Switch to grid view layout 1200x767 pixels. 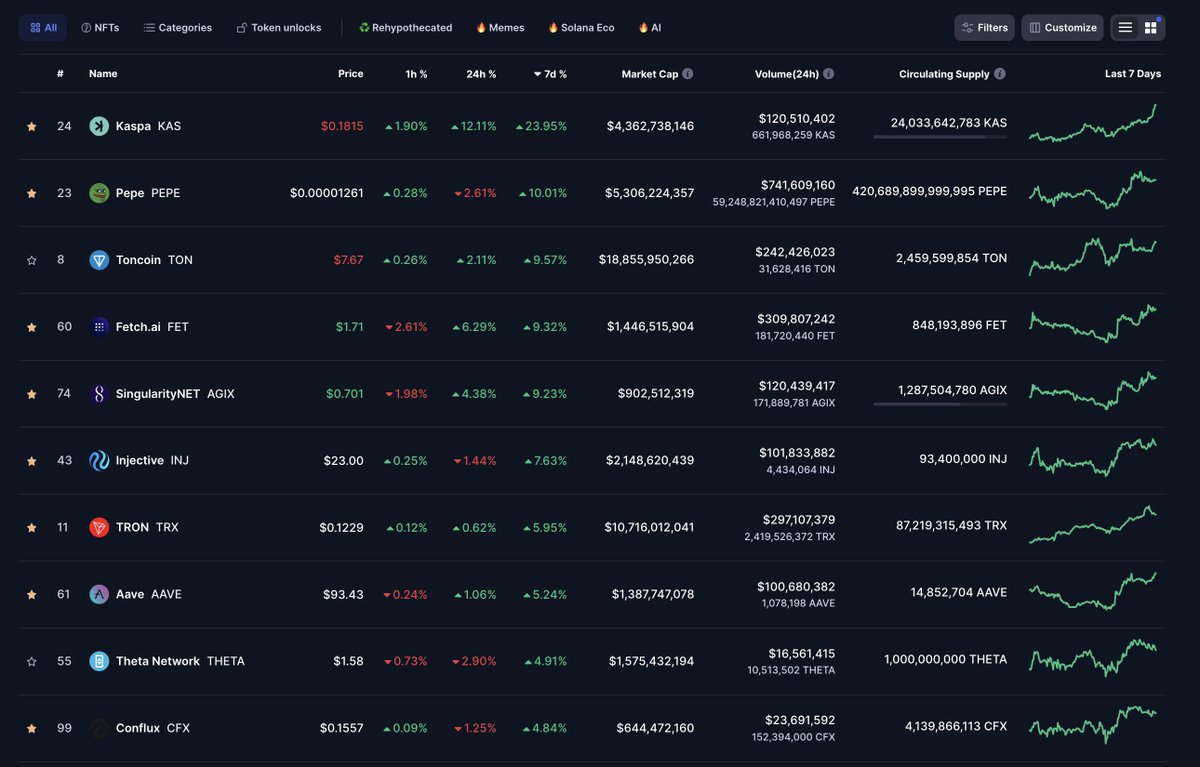[x=1148, y=27]
